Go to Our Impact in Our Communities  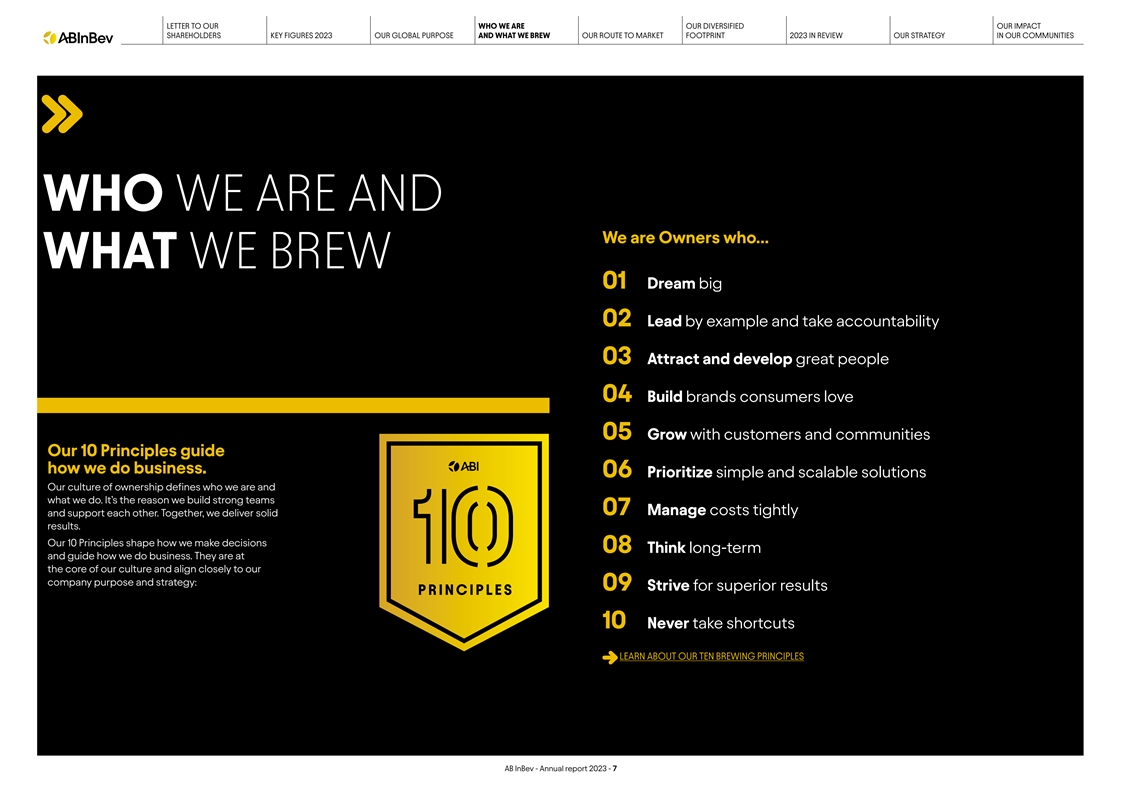[1035, 31]
